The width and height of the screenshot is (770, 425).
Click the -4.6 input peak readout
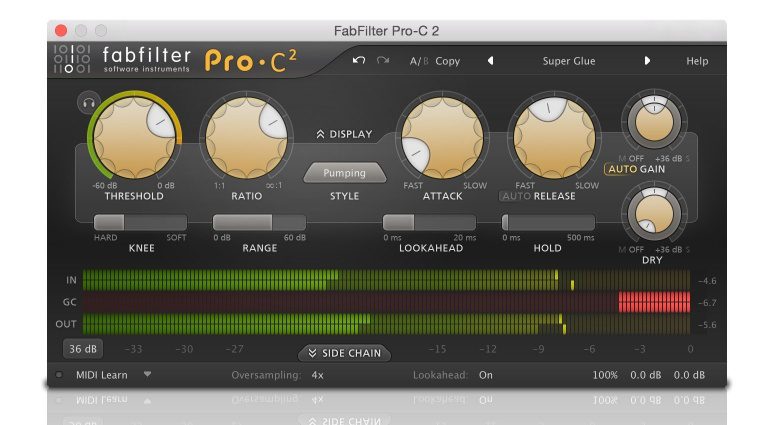click(x=707, y=281)
